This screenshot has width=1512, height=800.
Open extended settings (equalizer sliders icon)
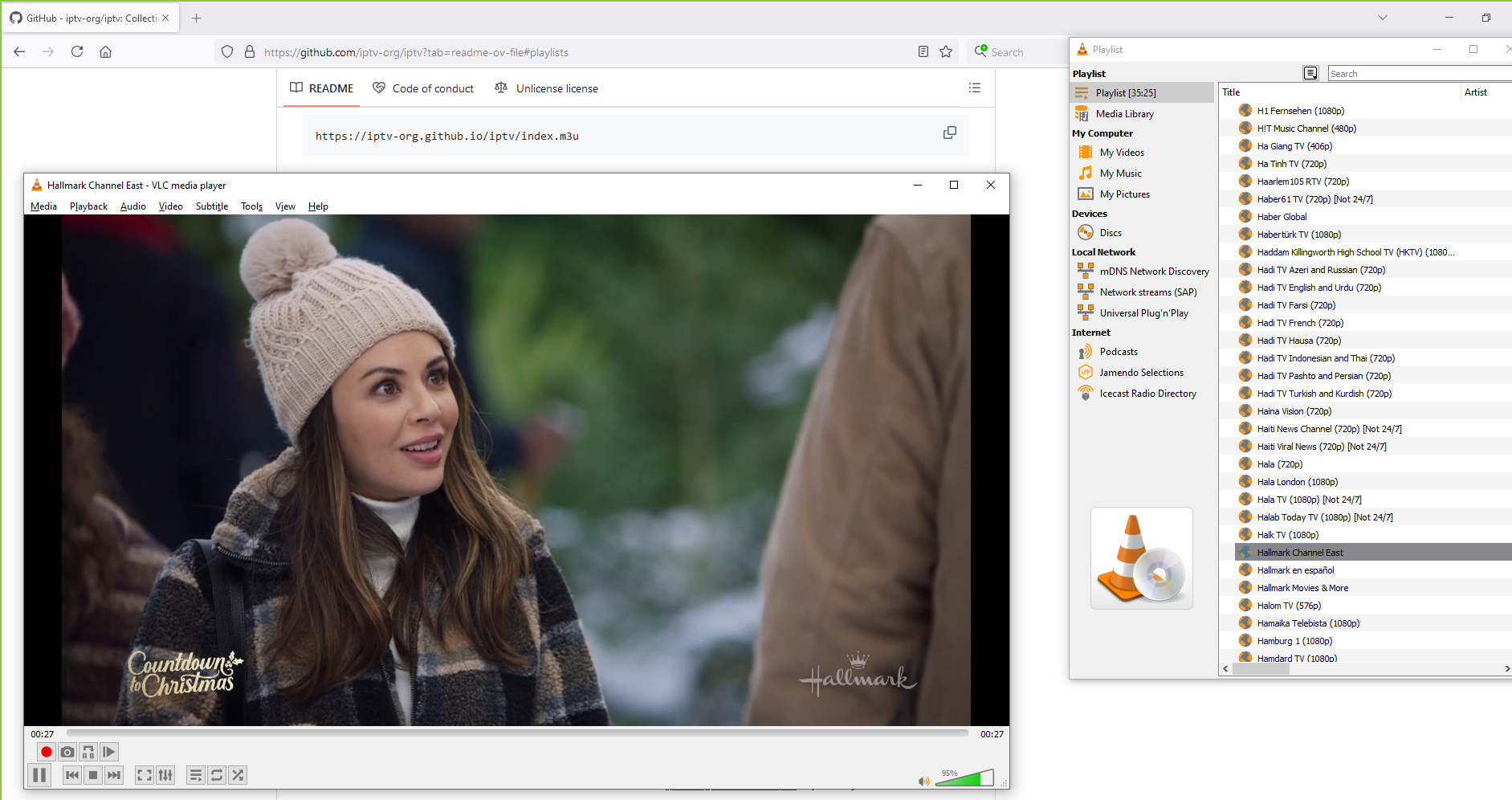[x=165, y=775]
